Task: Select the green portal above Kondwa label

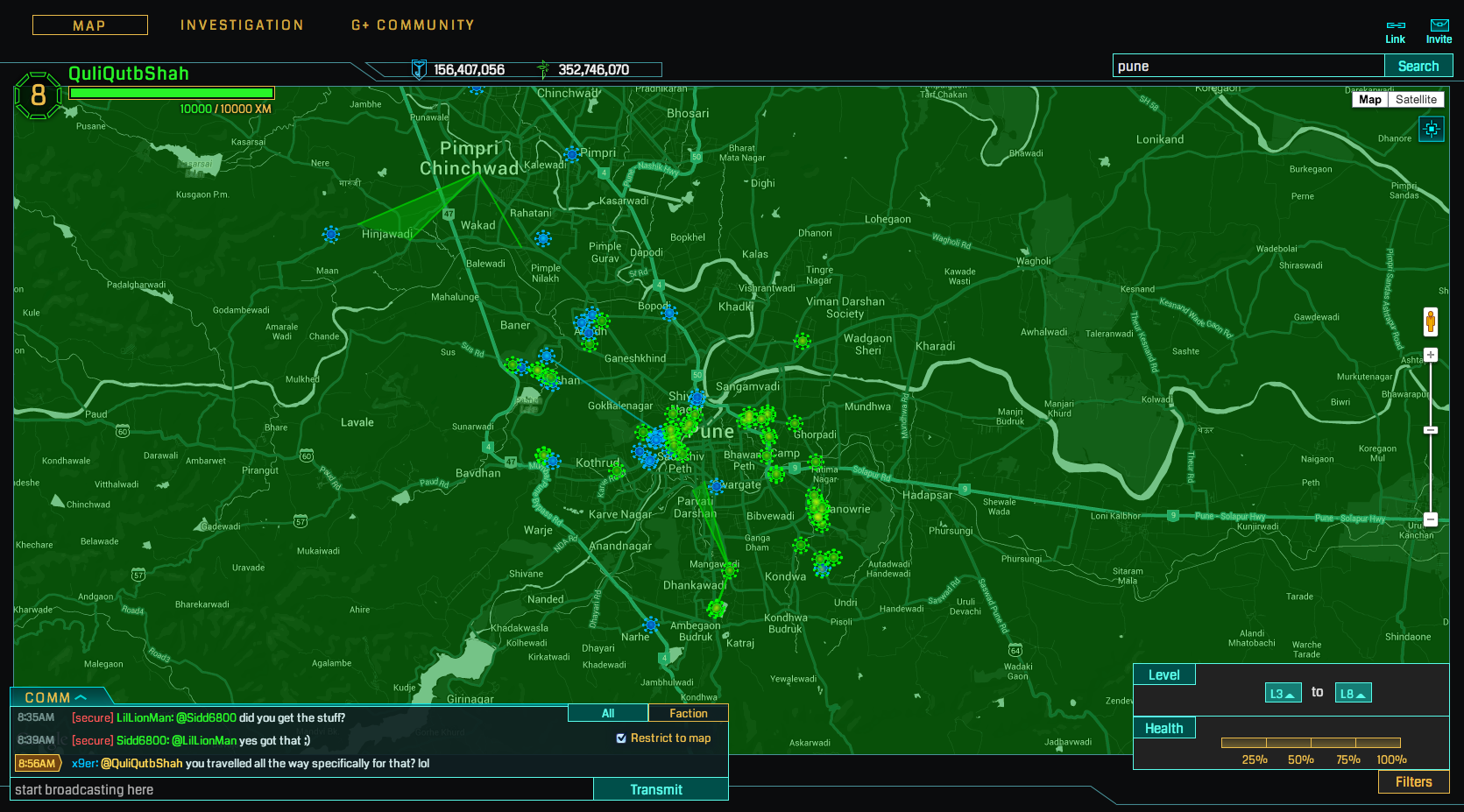Action: (x=801, y=546)
